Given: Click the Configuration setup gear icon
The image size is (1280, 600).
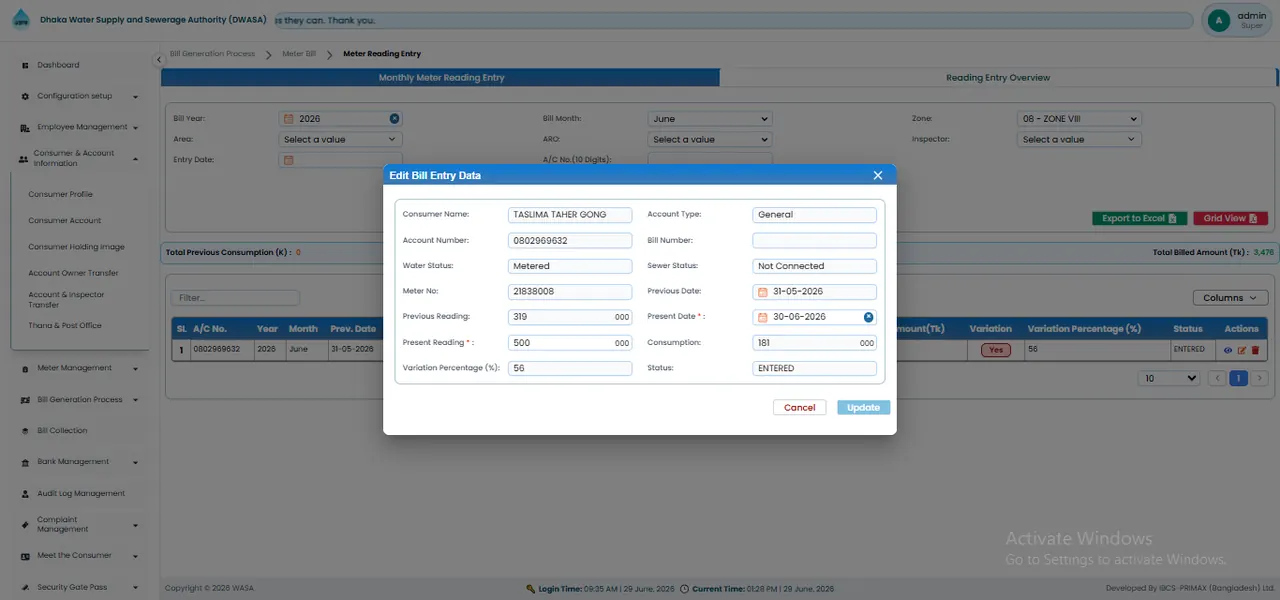Looking at the screenshot, I should 25,96.
